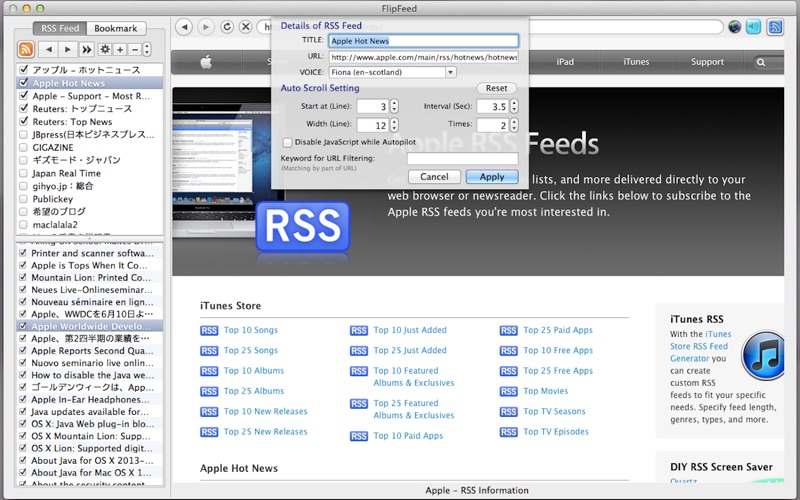Click RSS badge beside Top TV Episodes
Image resolution: width=800 pixels, height=500 pixels.
tap(508, 432)
